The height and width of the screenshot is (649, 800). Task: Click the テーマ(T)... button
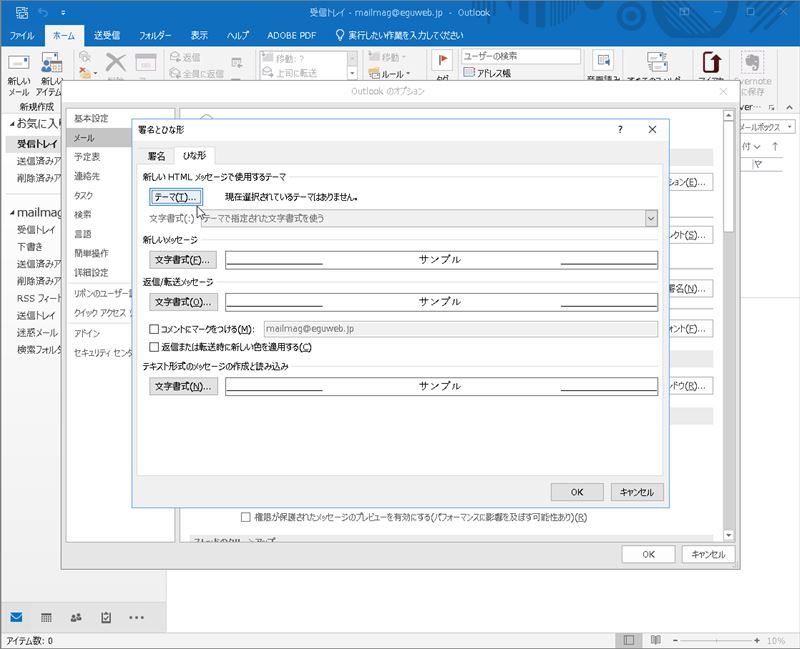pyautogui.click(x=177, y=197)
